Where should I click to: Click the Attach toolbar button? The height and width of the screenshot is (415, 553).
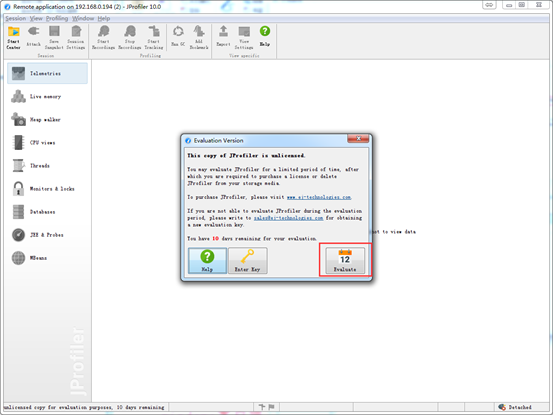coord(34,37)
